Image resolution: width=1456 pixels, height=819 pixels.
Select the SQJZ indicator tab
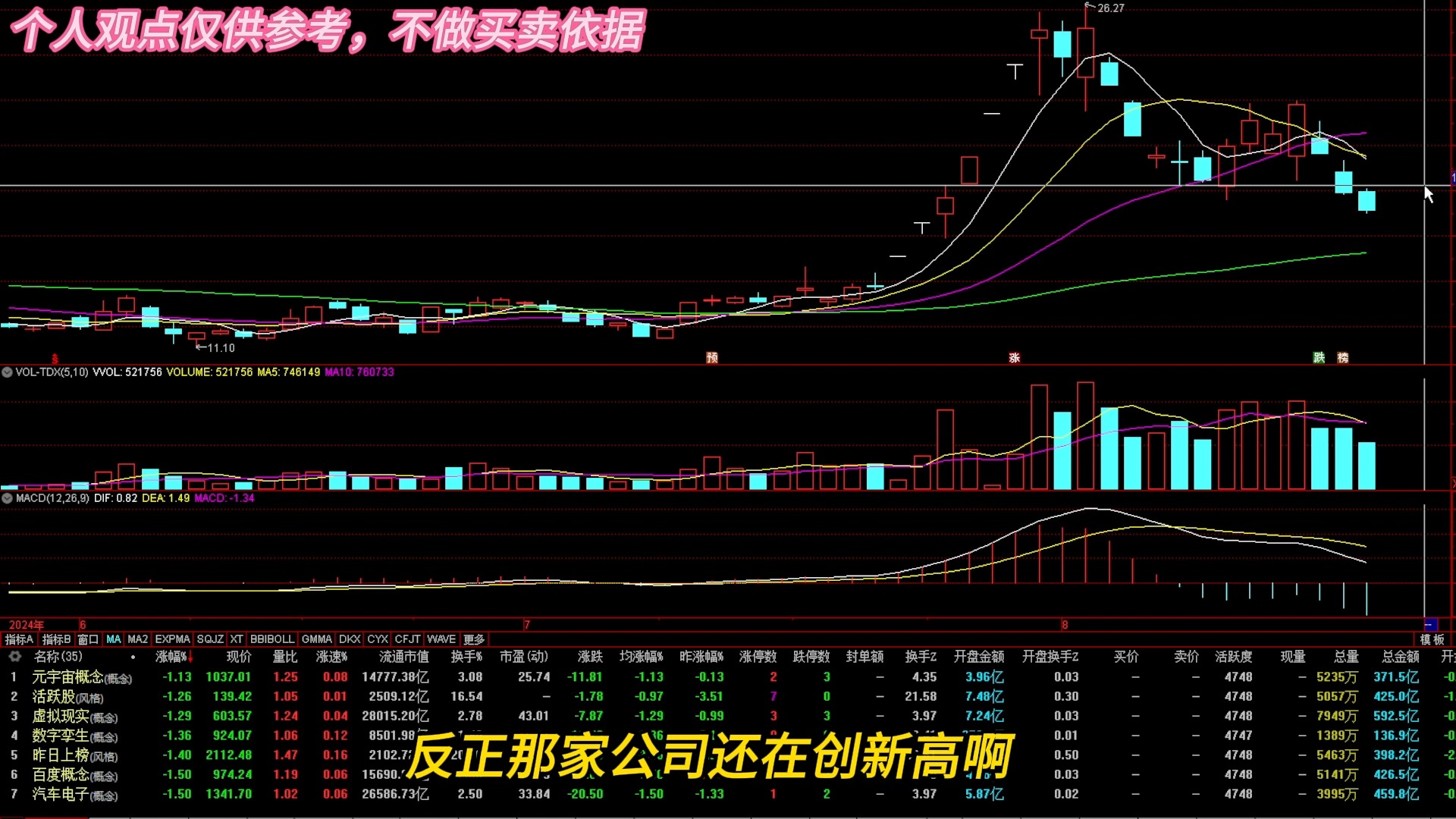tap(210, 639)
